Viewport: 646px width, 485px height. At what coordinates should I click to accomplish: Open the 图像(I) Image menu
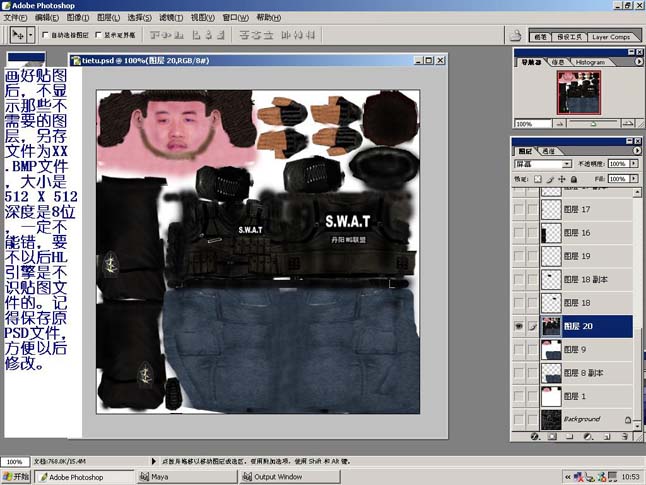(x=77, y=18)
